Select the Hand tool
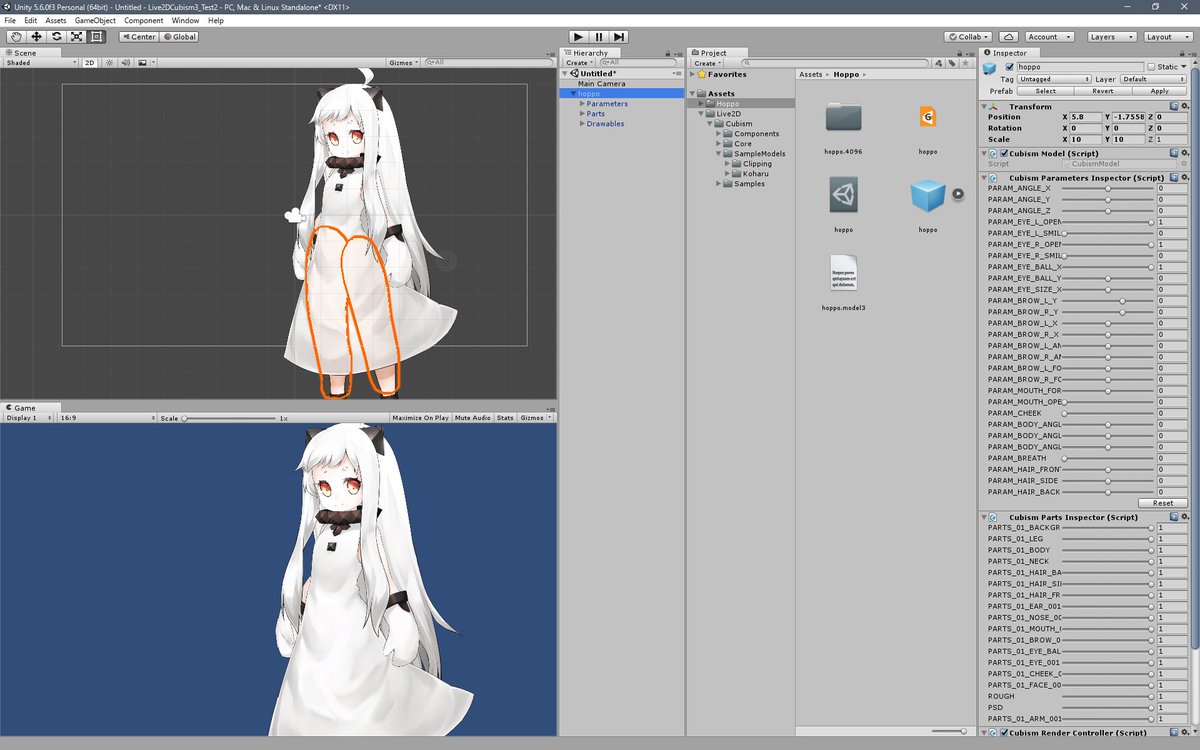The width and height of the screenshot is (1200, 750). (x=16, y=37)
